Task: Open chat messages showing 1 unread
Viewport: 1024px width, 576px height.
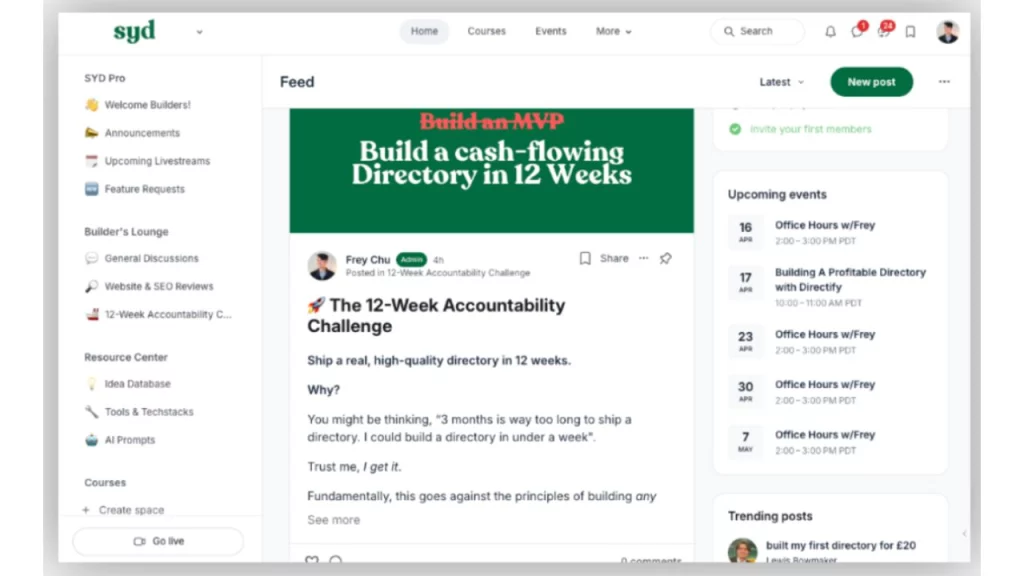Action: 856,31
